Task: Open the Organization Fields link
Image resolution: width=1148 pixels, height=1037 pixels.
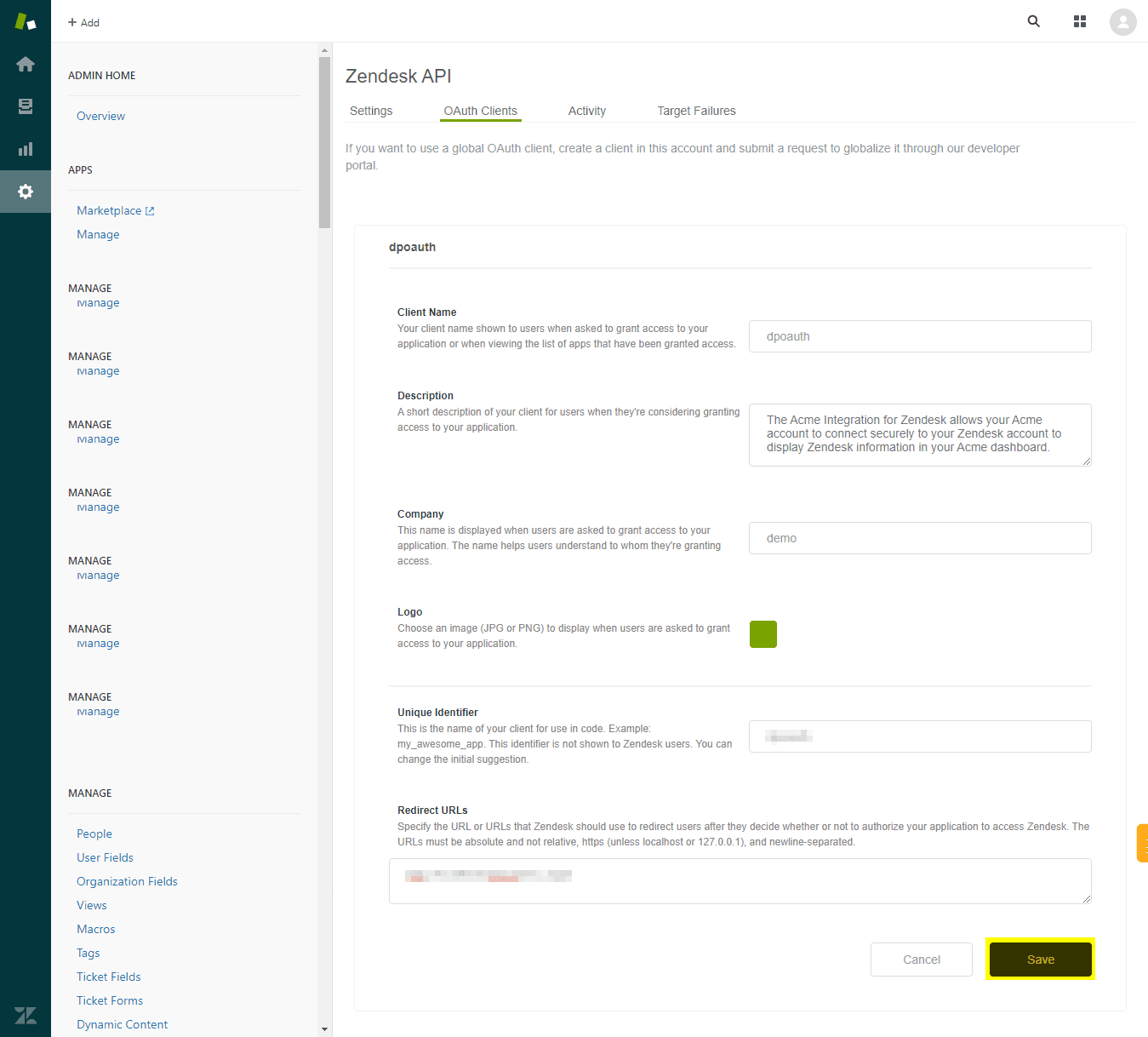Action: click(x=127, y=881)
